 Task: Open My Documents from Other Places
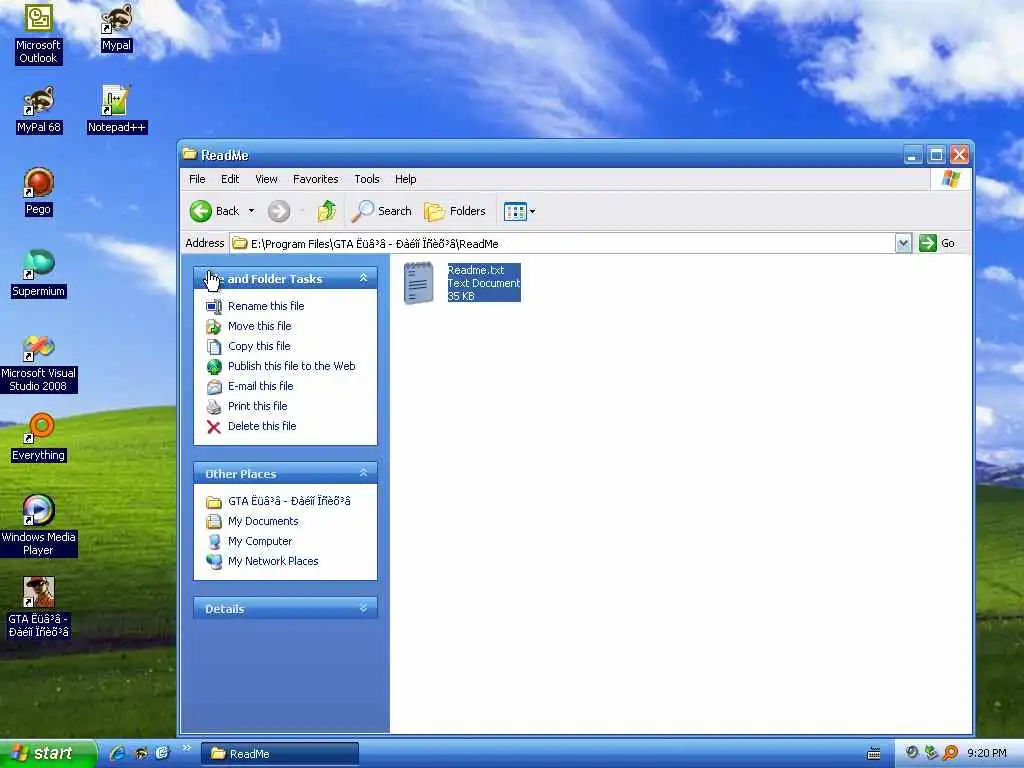pos(263,521)
